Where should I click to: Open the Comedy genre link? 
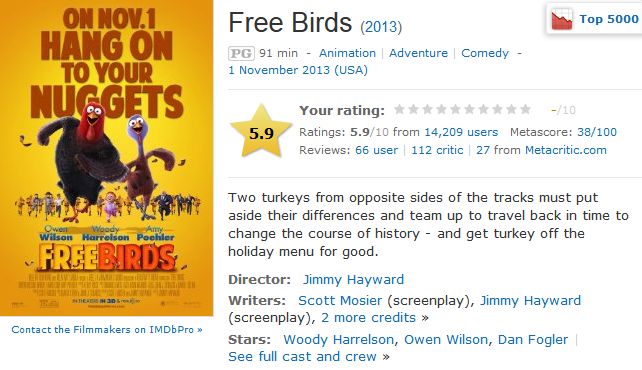(x=485, y=53)
